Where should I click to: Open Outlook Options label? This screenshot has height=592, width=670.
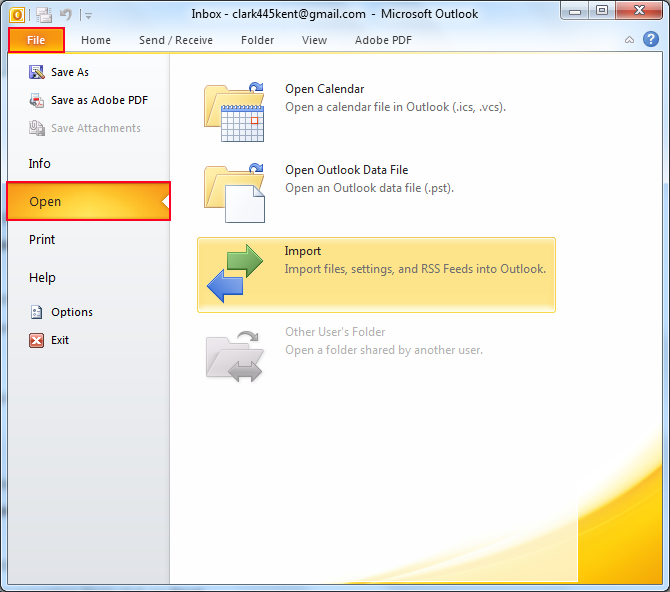click(x=72, y=312)
